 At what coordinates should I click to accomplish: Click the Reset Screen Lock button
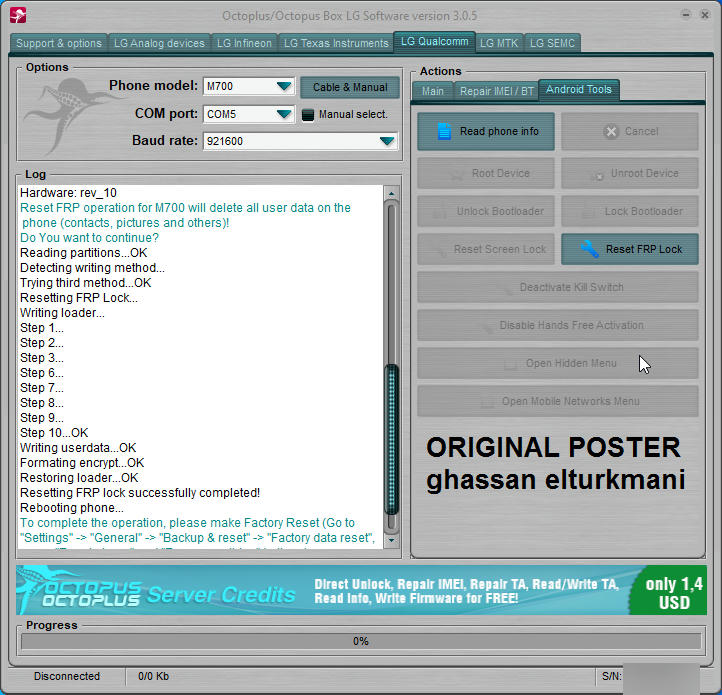(486, 249)
